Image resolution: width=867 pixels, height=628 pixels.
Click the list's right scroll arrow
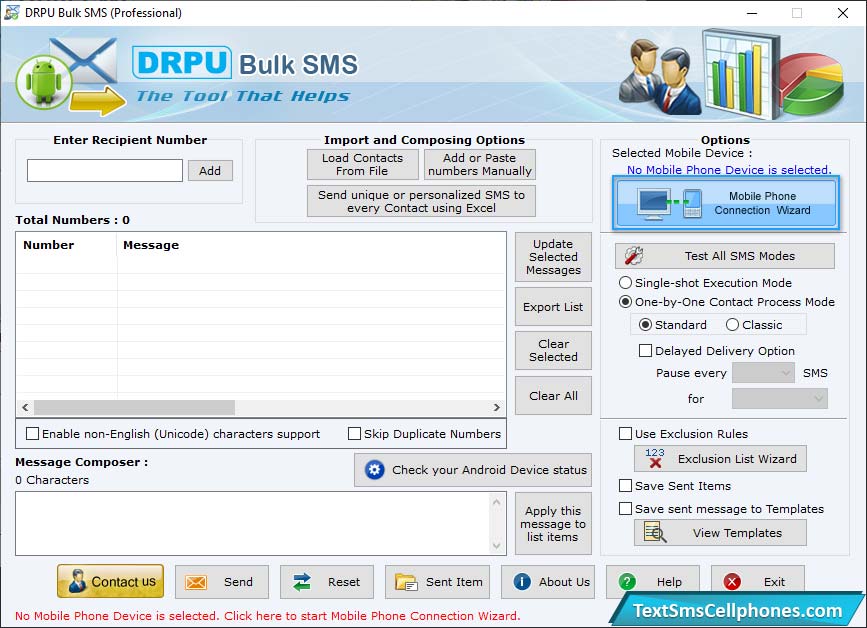(x=497, y=407)
